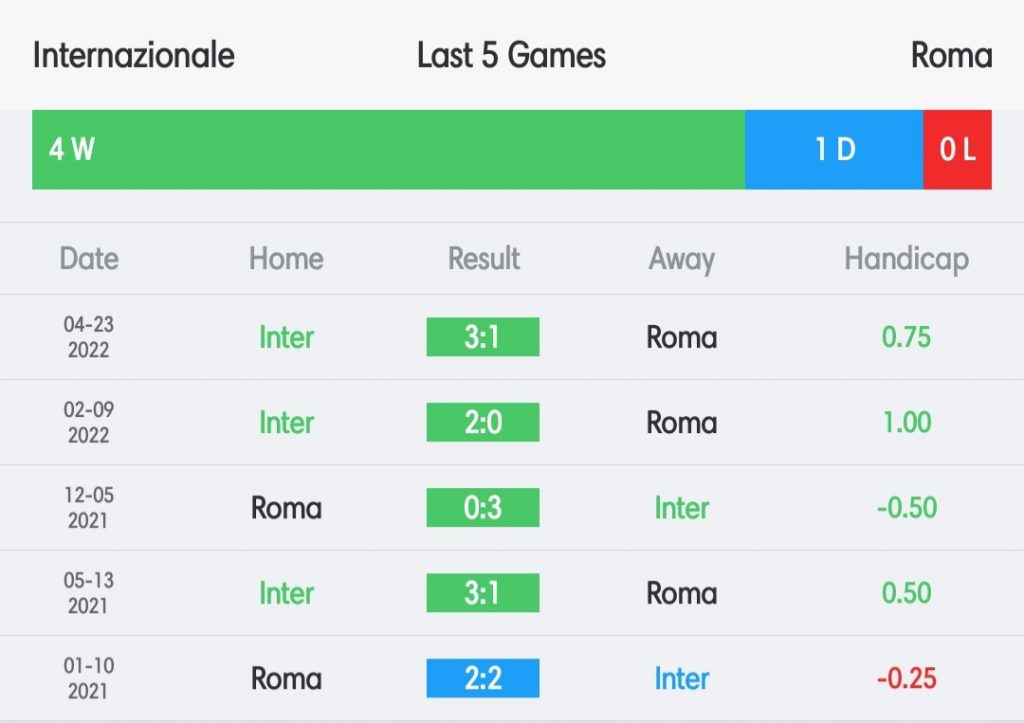The width and height of the screenshot is (1024, 723).
Task: Click the Home column header
Action: [x=286, y=259]
